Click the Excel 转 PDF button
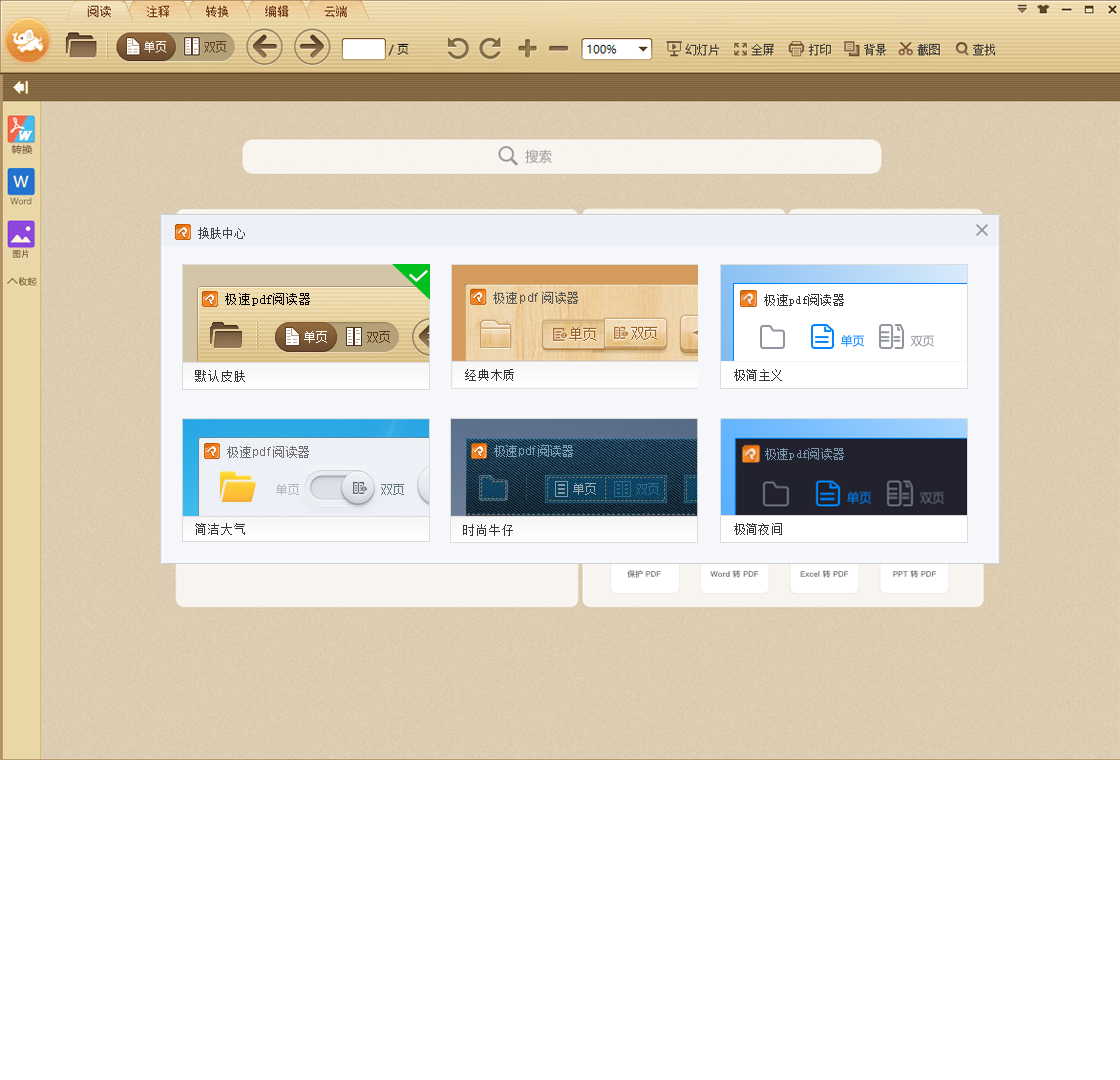The image size is (1120, 1080). [x=824, y=577]
